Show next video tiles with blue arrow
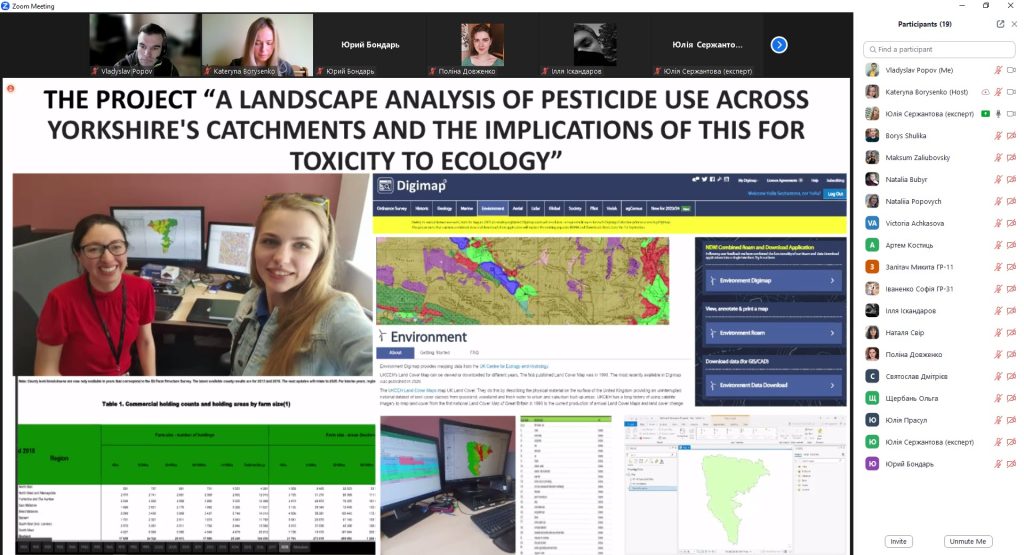This screenshot has height=555, width=1024. tap(779, 44)
